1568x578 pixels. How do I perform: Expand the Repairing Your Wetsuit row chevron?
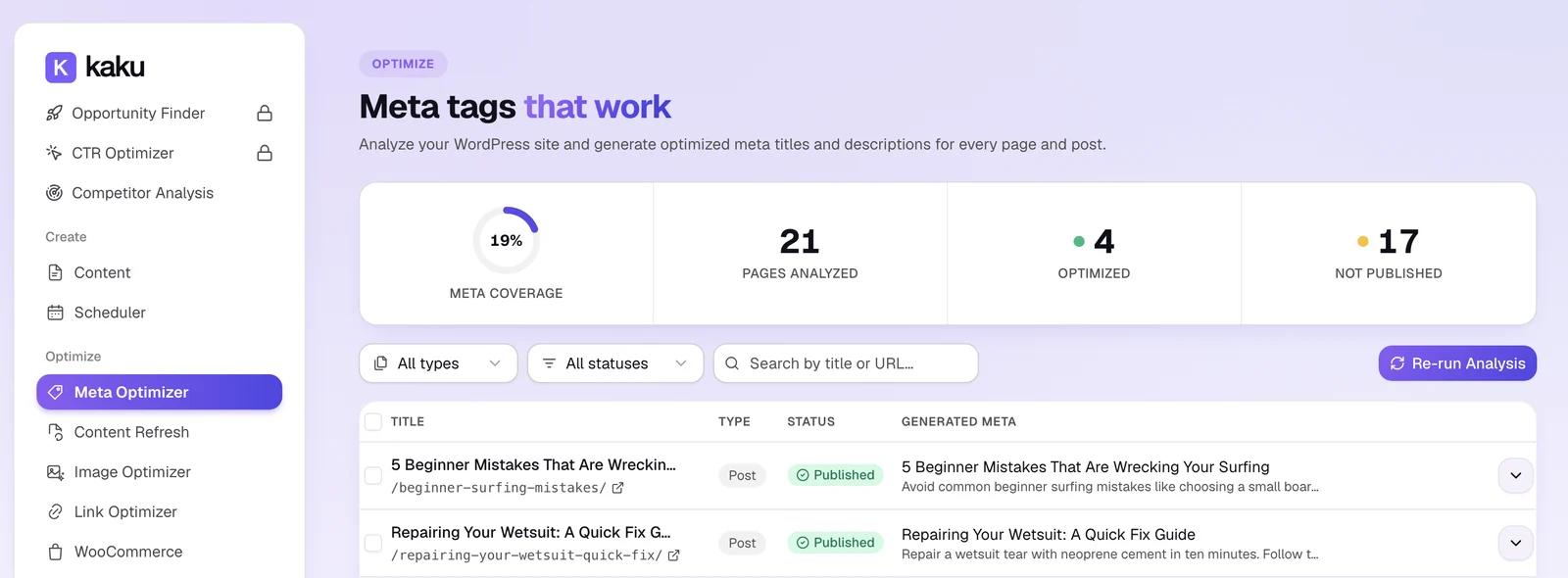coord(1516,543)
